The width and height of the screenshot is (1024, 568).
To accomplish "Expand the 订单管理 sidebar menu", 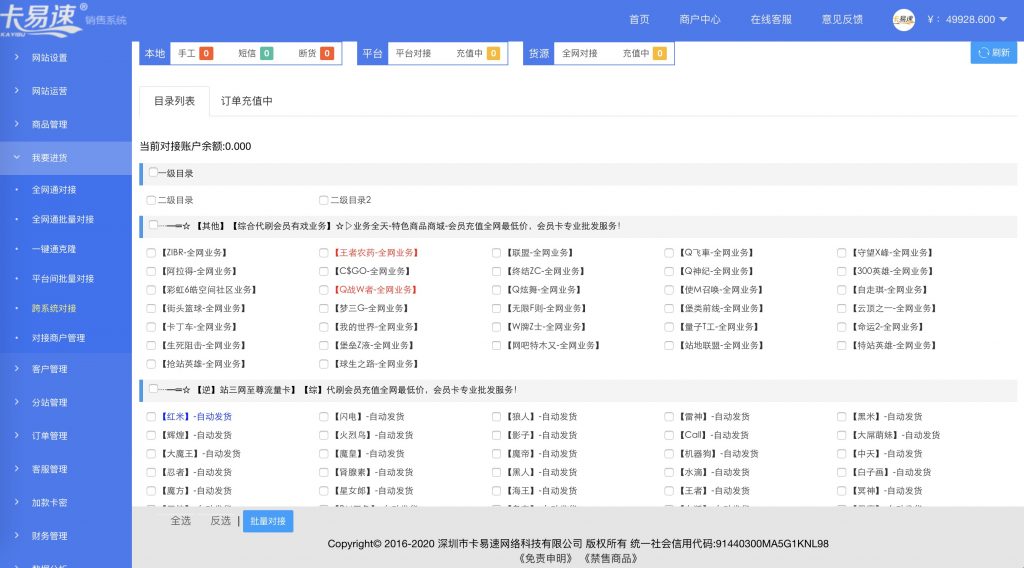I will click(x=65, y=435).
